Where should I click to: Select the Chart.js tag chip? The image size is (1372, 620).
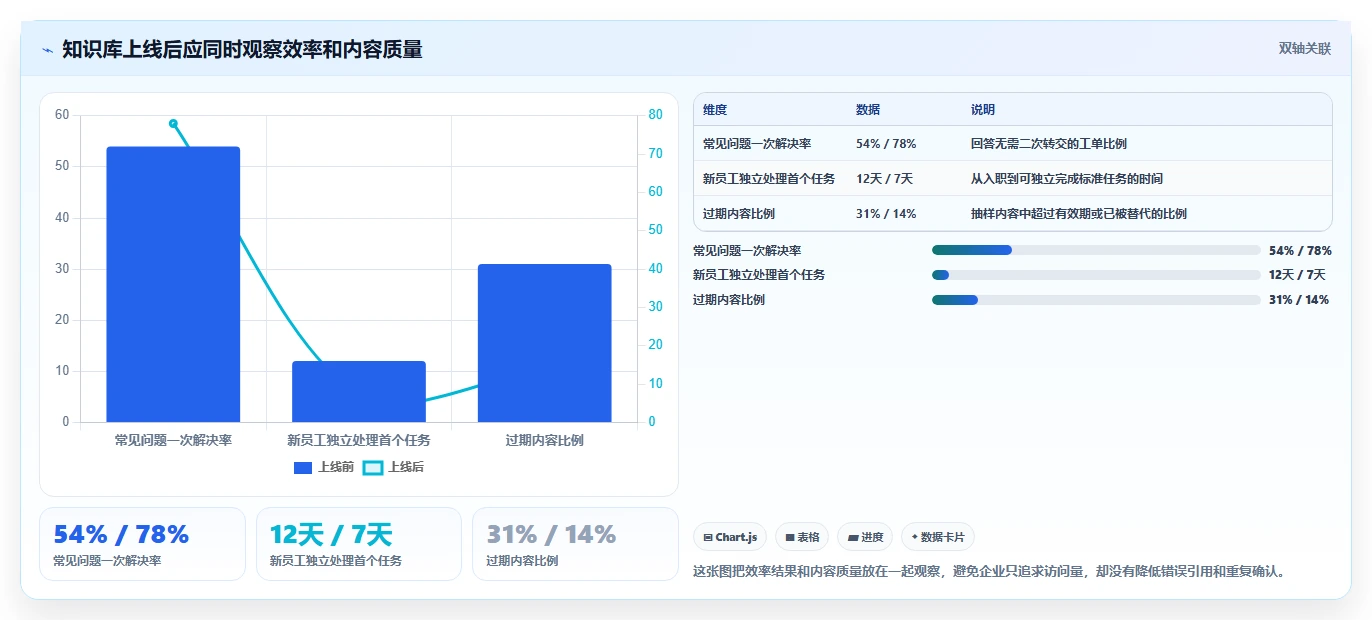[730, 537]
